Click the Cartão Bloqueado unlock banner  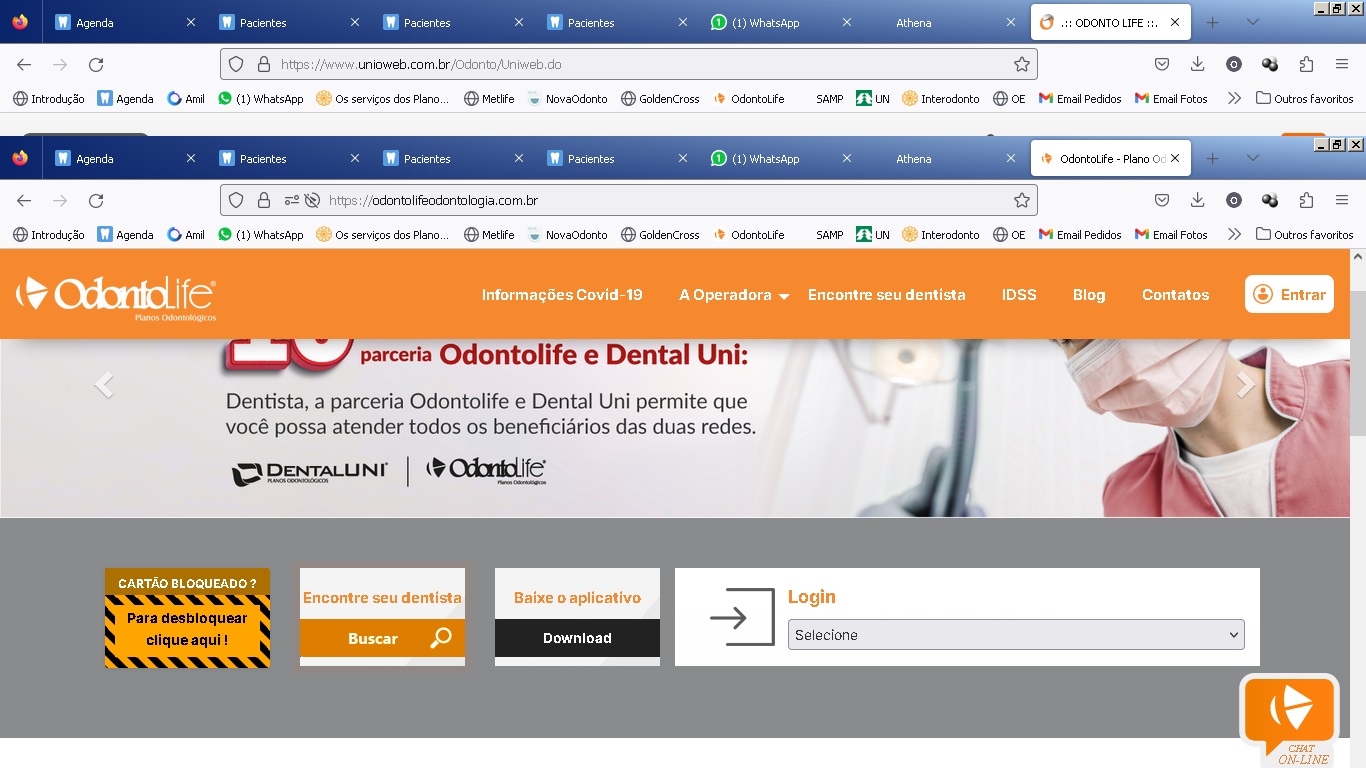tap(187, 618)
